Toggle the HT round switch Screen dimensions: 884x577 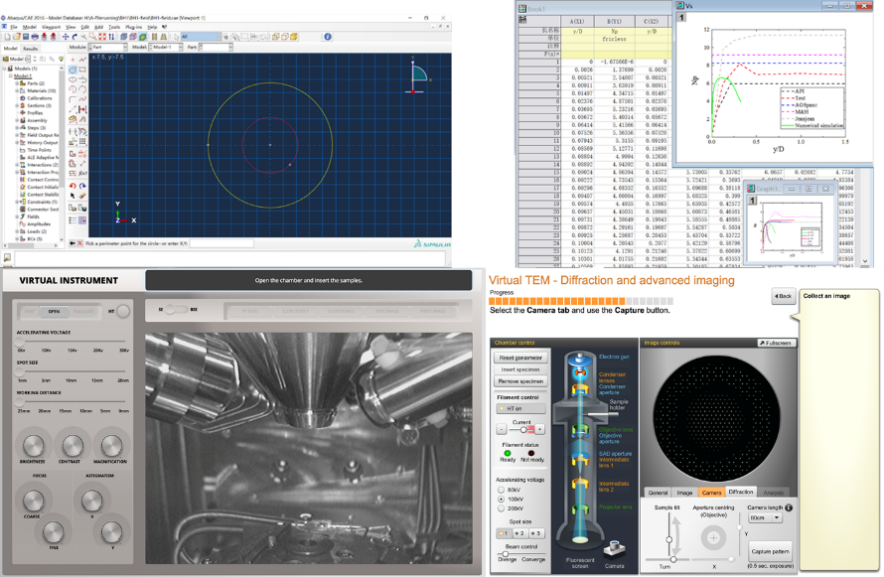click(x=123, y=311)
